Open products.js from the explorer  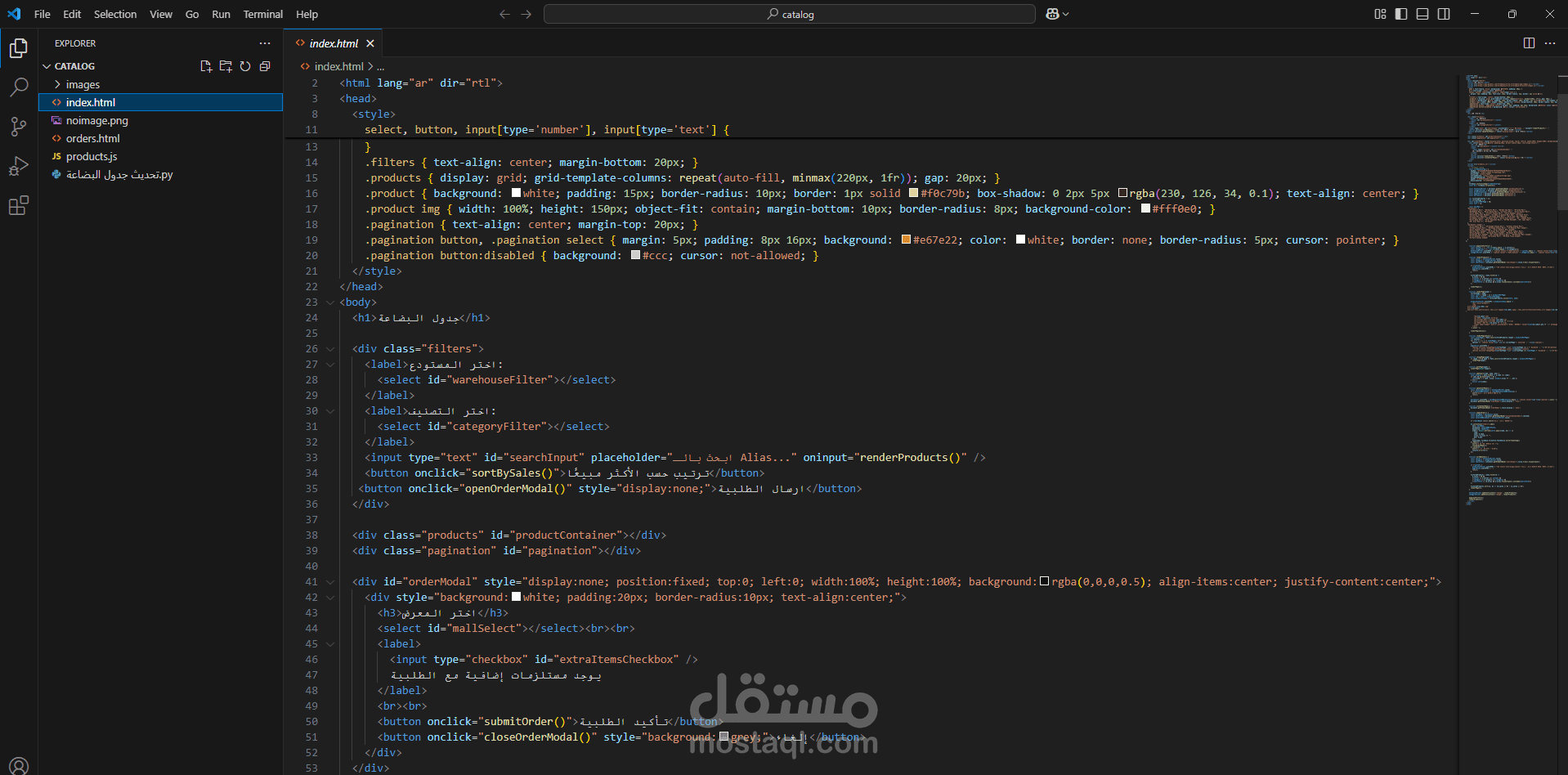pos(91,156)
